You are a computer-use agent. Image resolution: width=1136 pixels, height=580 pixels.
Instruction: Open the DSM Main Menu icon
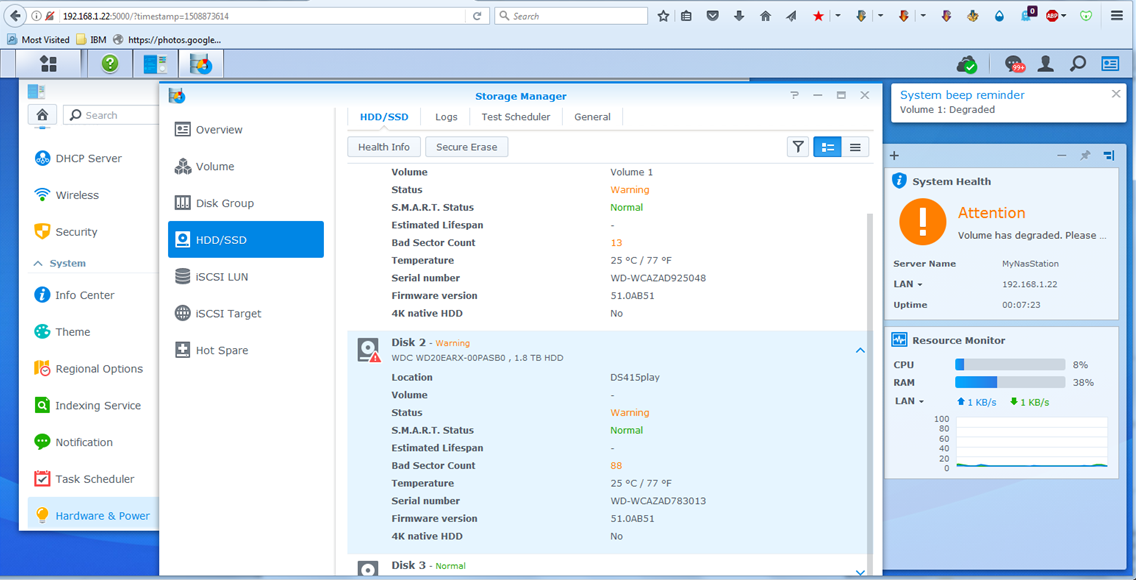pyautogui.click(x=48, y=64)
